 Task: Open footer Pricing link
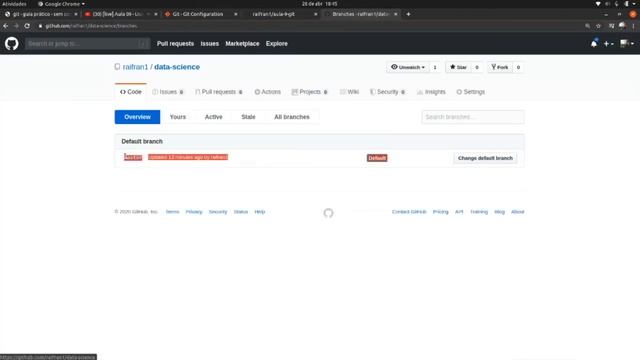(x=440, y=212)
